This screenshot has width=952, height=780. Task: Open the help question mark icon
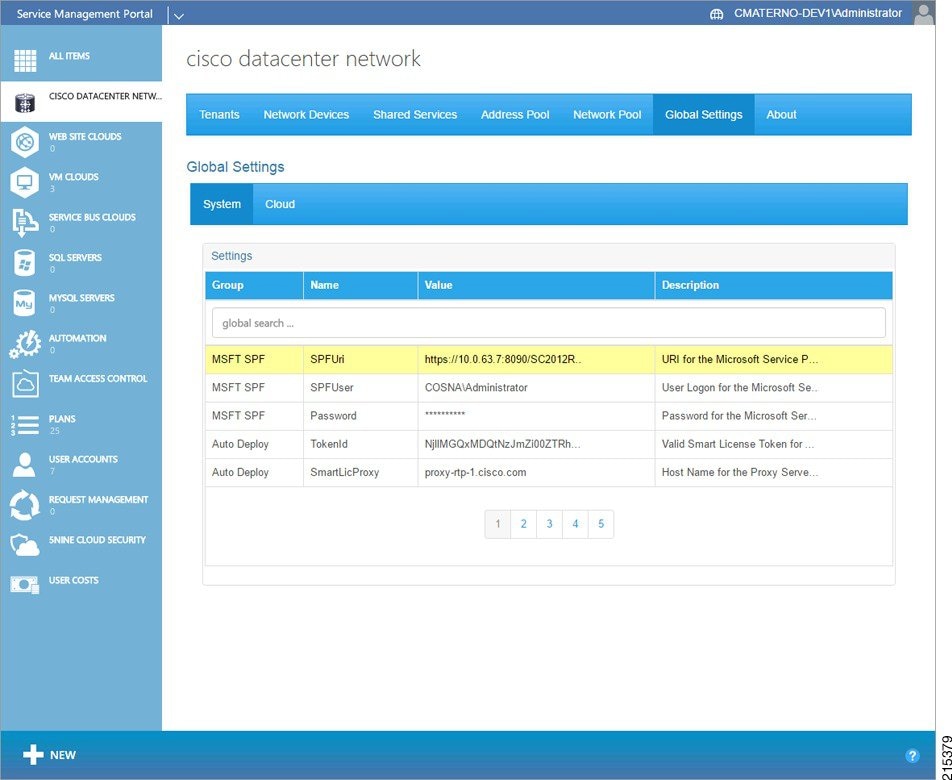point(912,755)
